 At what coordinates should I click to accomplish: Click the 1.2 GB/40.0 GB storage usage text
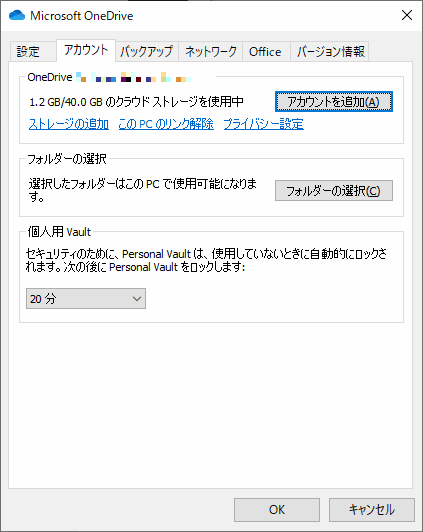pyautogui.click(x=136, y=102)
